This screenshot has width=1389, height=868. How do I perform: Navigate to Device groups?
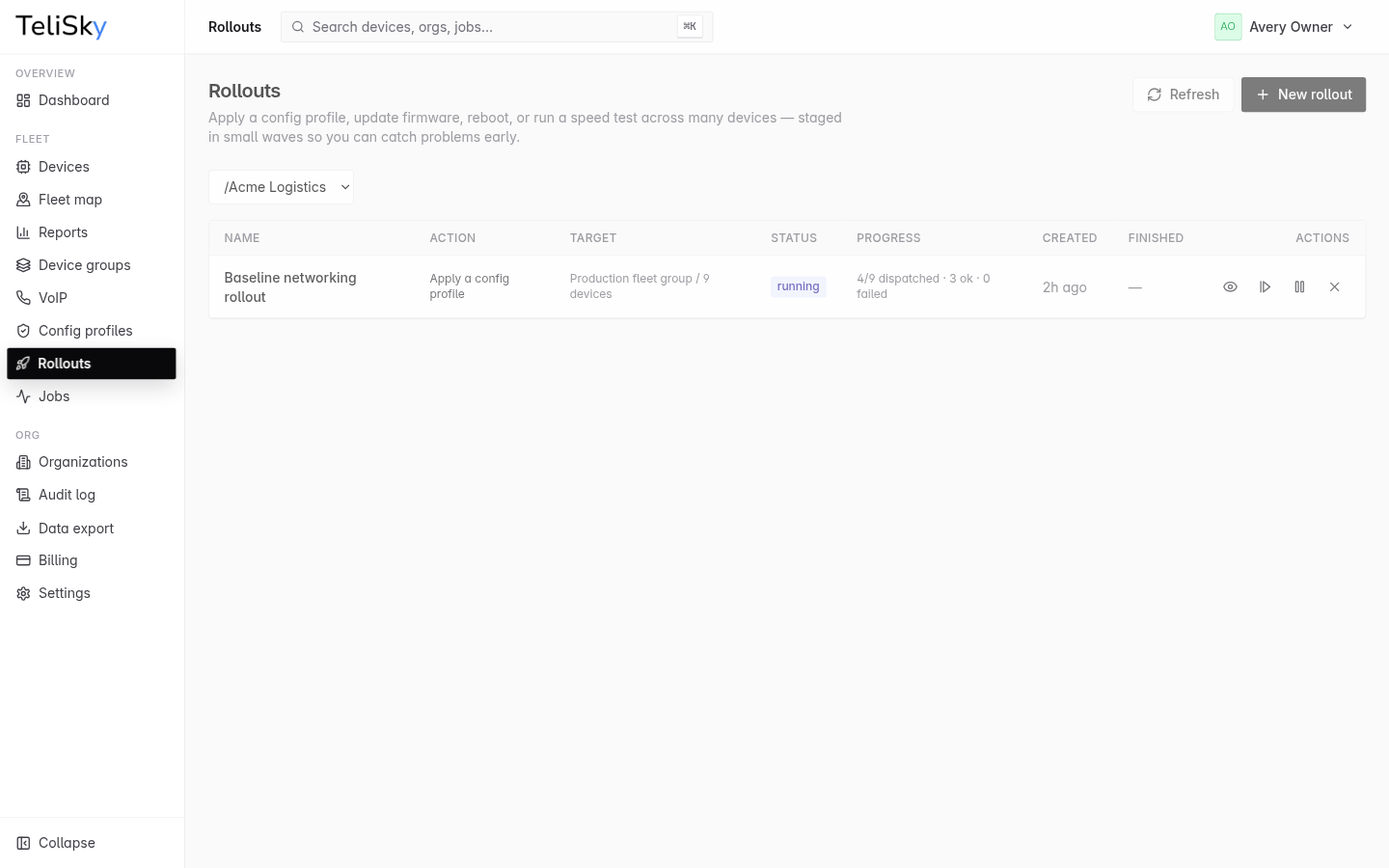pos(92,265)
